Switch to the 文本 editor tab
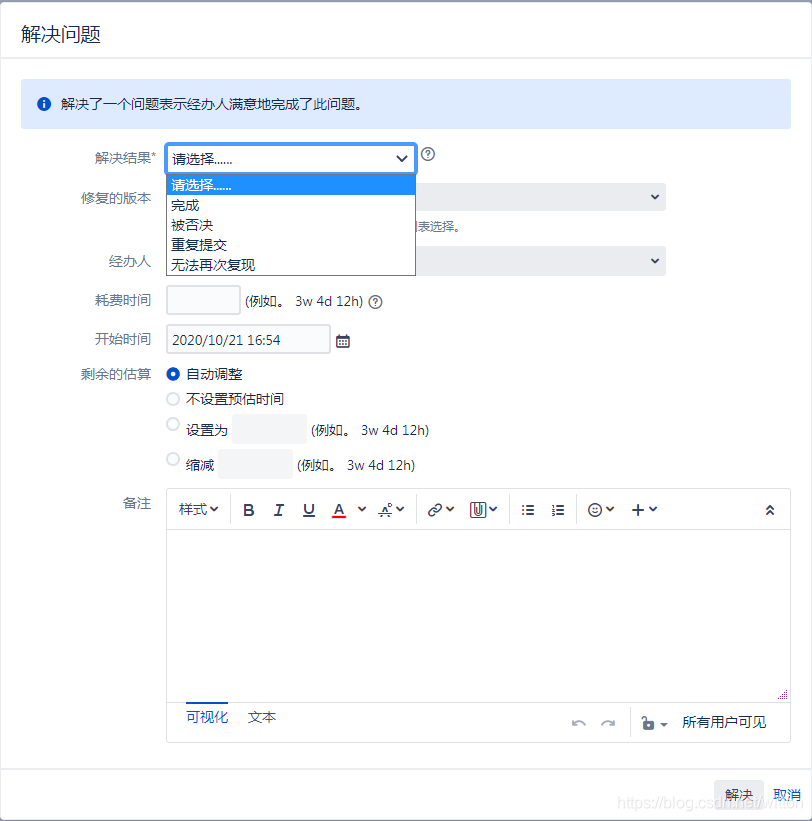Viewport: 812px width, 821px height. 261,717
